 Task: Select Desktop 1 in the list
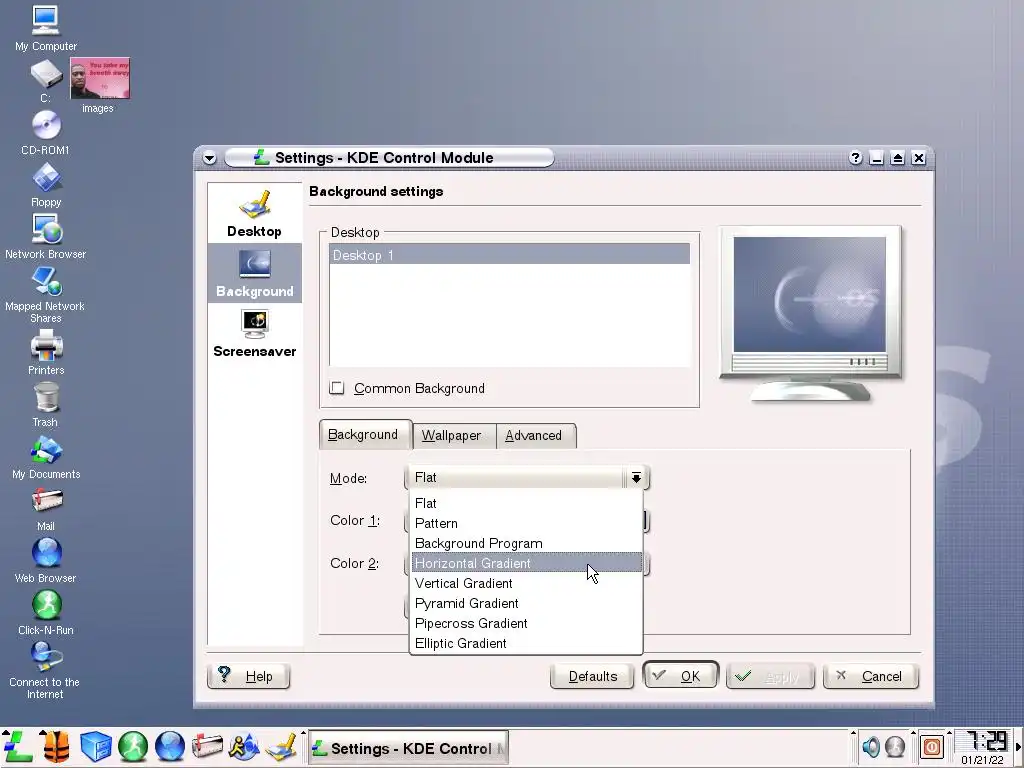509,255
